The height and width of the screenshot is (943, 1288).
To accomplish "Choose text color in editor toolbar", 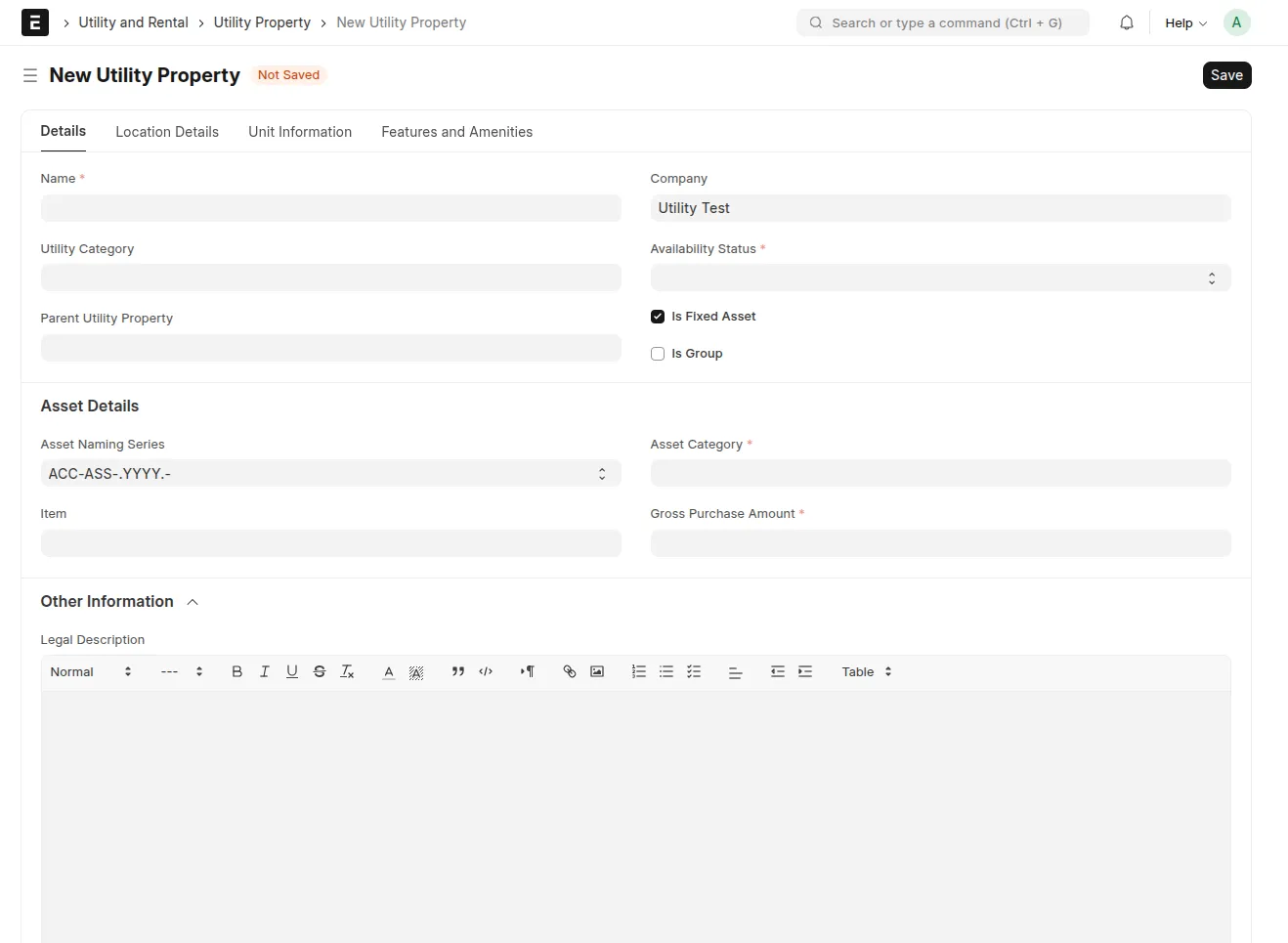I will coord(389,671).
